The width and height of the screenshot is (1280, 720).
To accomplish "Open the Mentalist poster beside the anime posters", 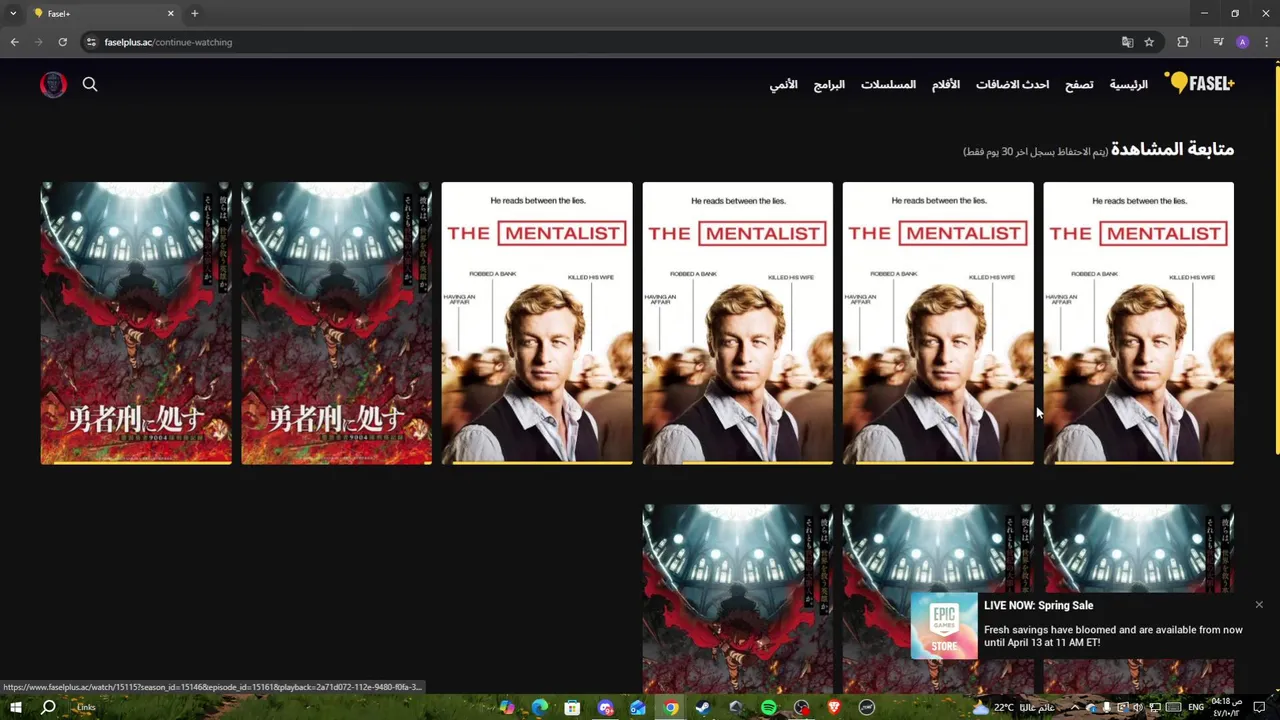I will point(537,323).
